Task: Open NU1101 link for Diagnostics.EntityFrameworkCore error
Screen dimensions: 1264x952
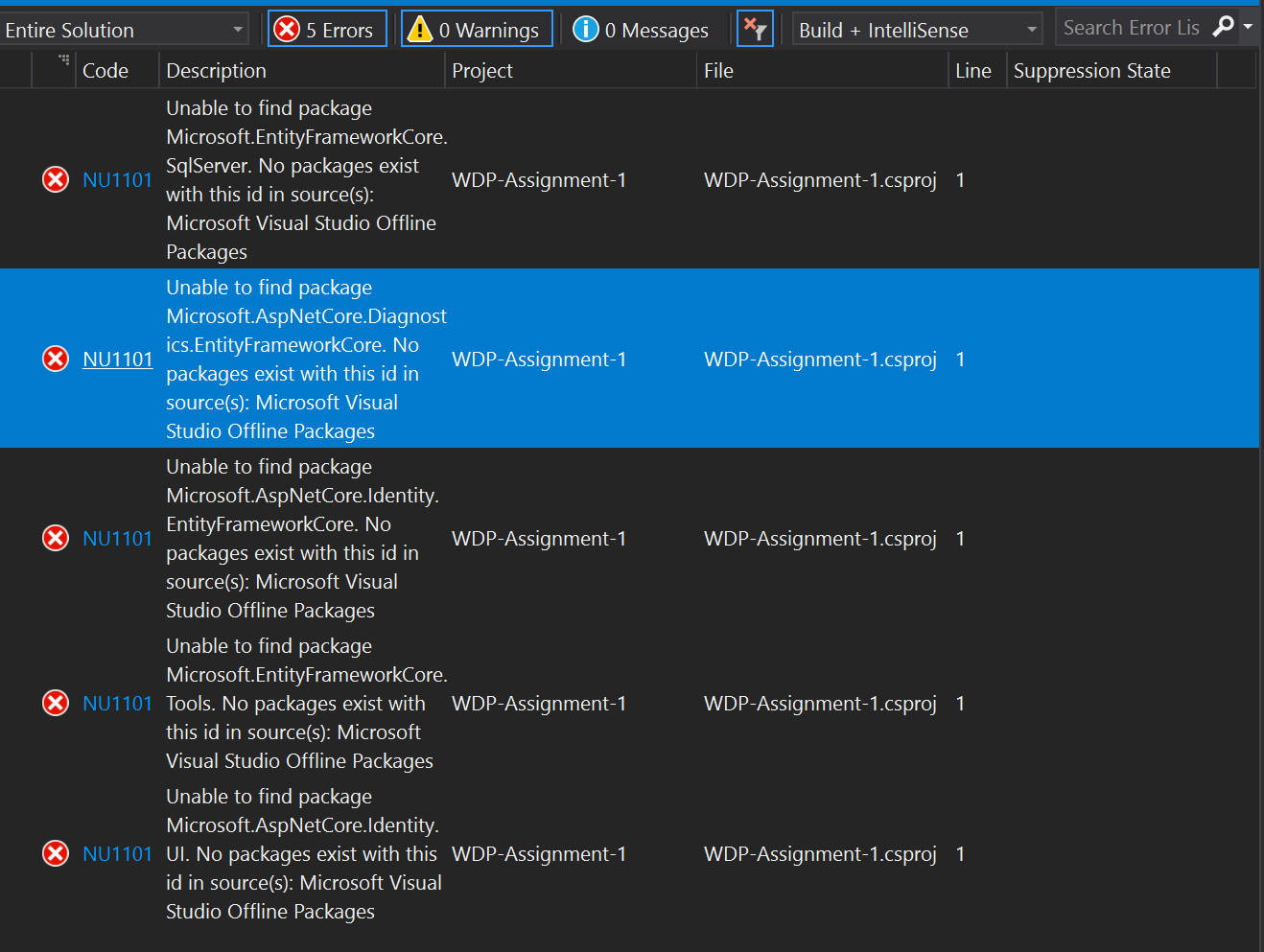Action: point(117,359)
